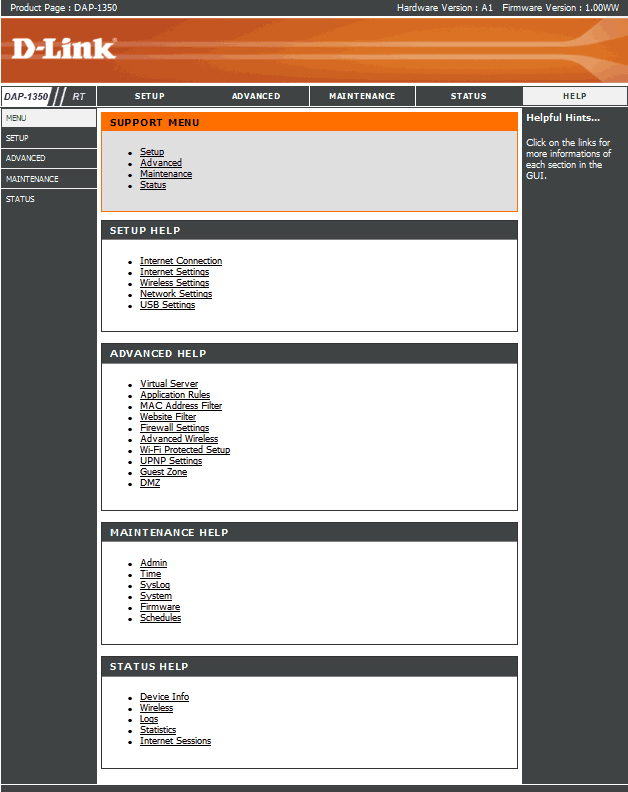Image resolution: width=628 pixels, height=792 pixels.
Task: Open the MAINTENANCE tab in top bar
Action: click(x=362, y=96)
